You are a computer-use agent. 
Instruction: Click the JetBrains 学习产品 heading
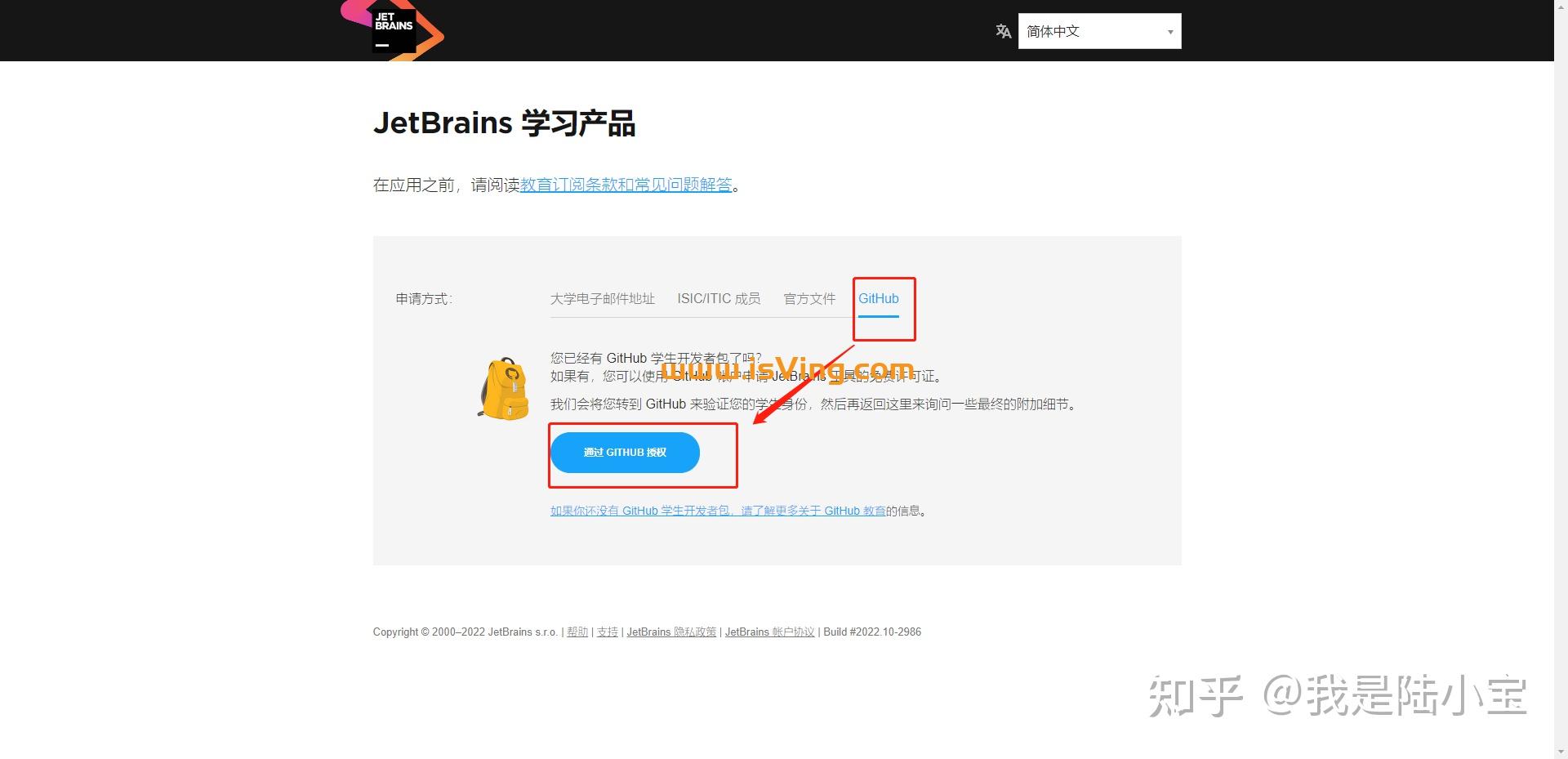(505, 123)
